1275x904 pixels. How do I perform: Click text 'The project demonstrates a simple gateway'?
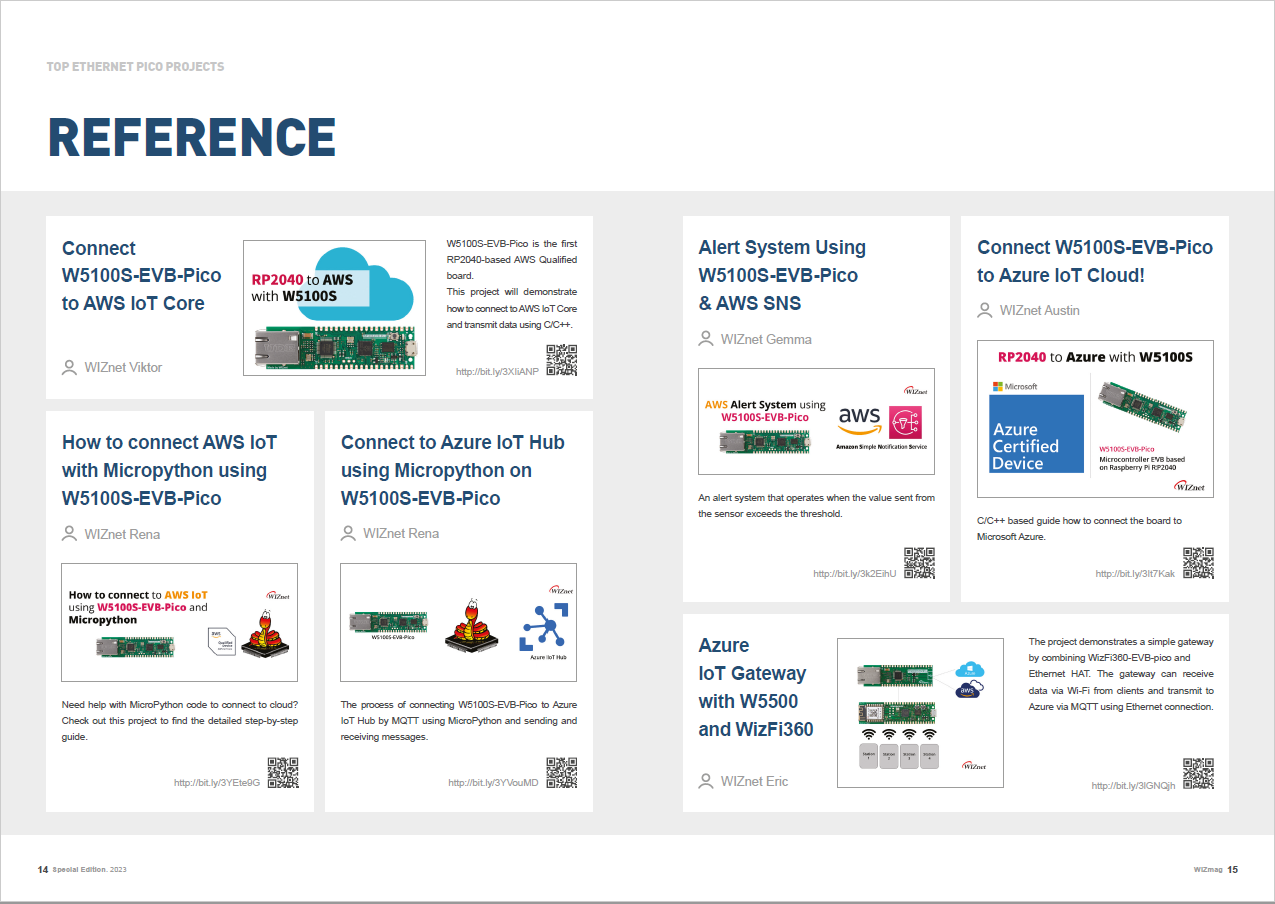(1121, 642)
